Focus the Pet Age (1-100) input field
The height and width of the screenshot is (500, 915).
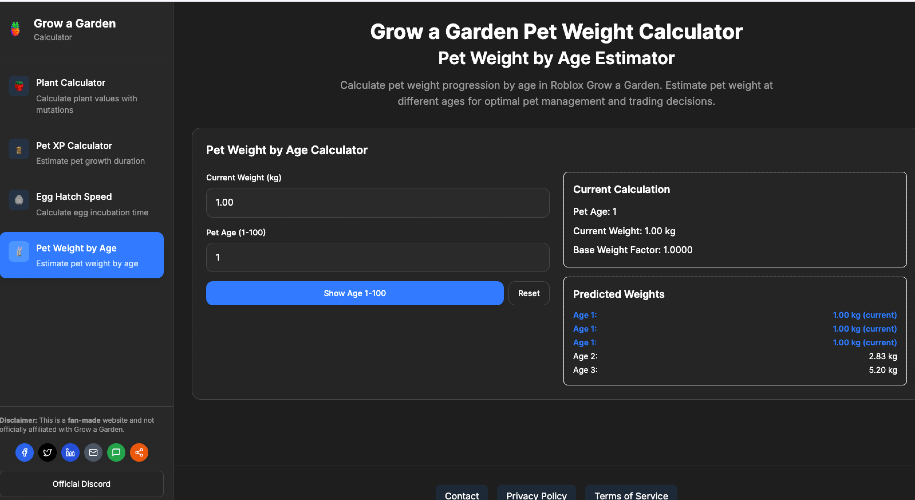[x=378, y=257]
